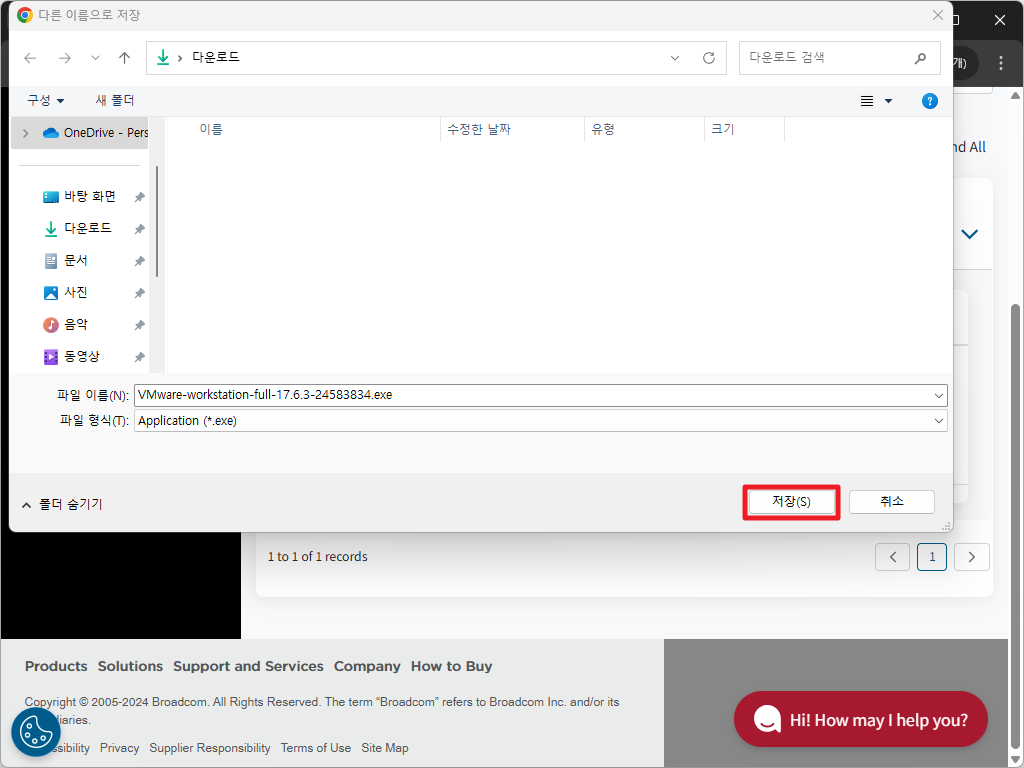Open Supplier Responsibility footer link

click(210, 748)
